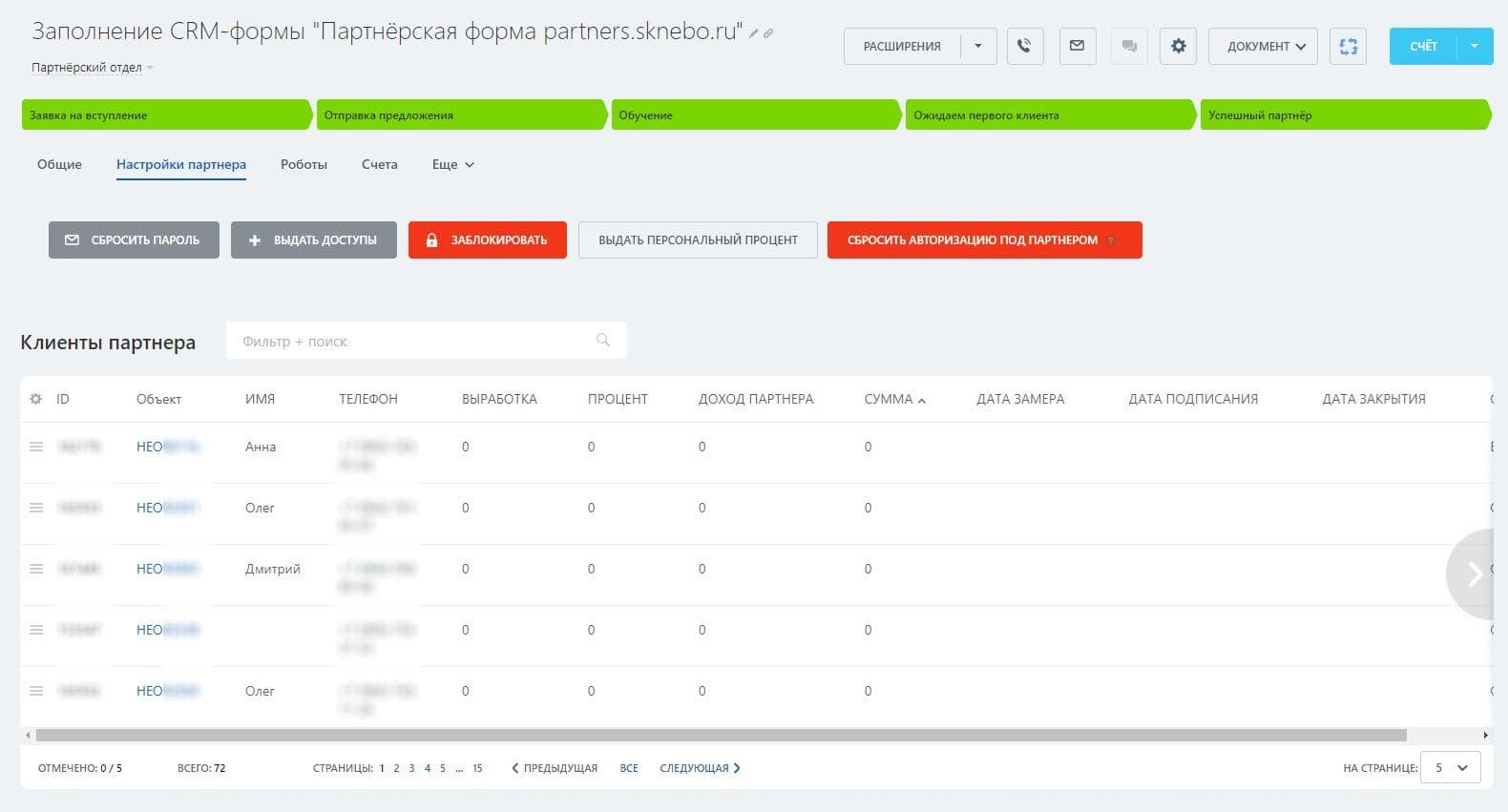
Task: Click the РАСШИРЕНИЯ button
Action: coord(902,46)
